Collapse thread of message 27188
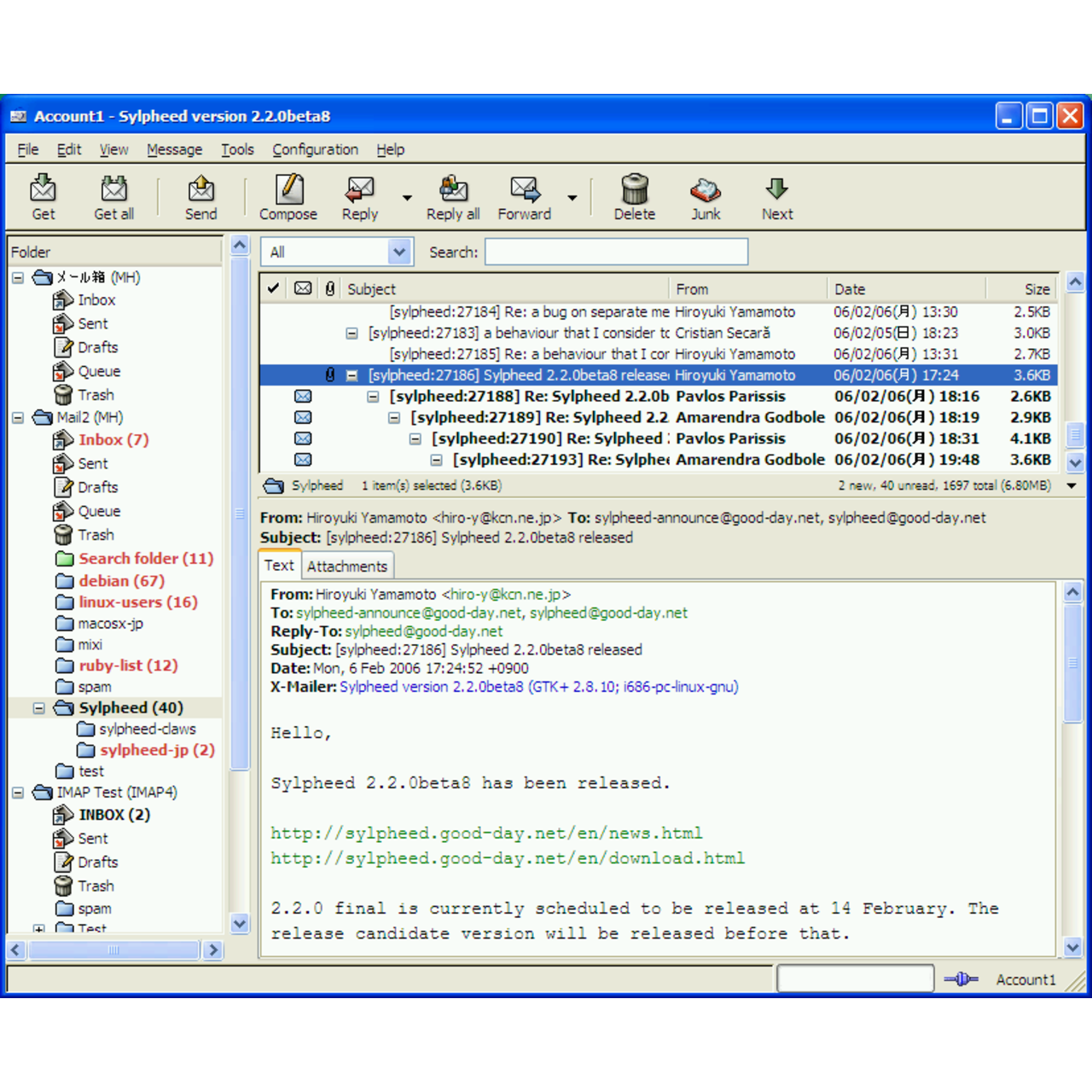1092x1092 pixels. pyautogui.click(x=373, y=396)
